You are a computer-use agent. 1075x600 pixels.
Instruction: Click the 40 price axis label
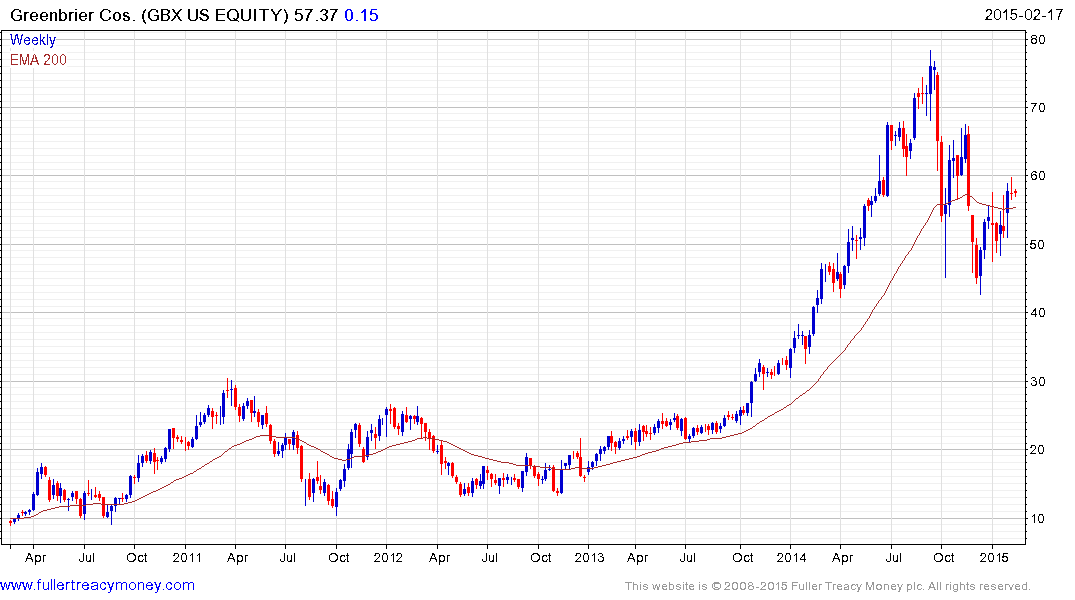[x=1038, y=313]
